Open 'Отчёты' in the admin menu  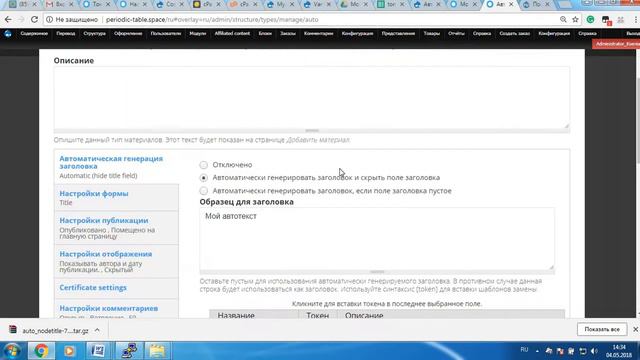(456, 33)
